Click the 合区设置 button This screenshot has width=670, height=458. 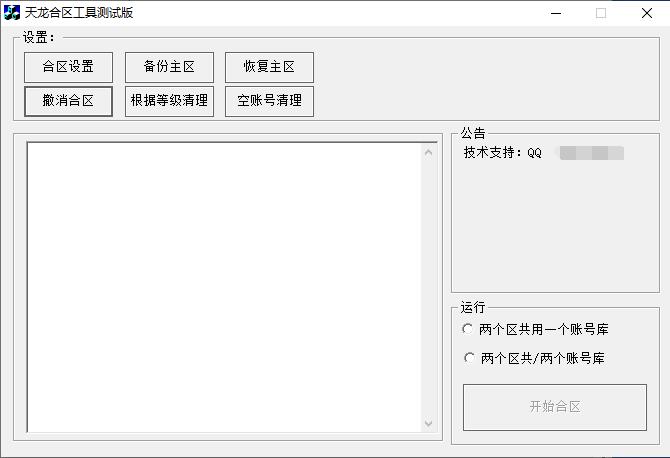coord(68,67)
